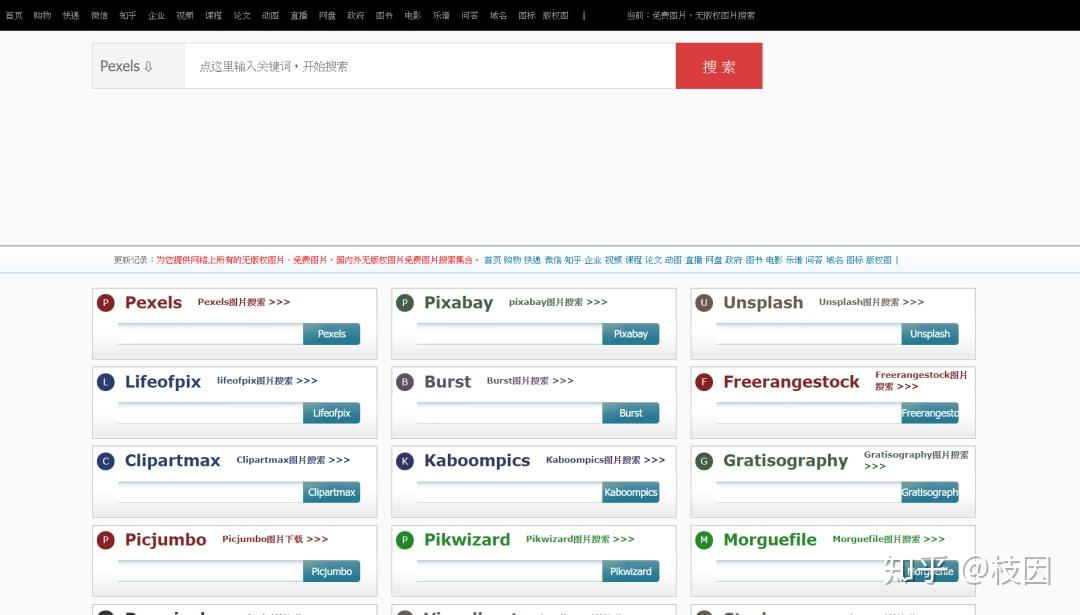1080x615 pixels.
Task: Click the Lifeofpix card search input
Action: (211, 413)
